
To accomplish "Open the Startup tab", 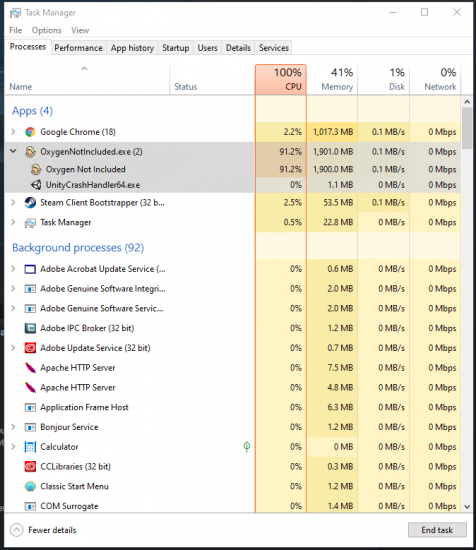I will pos(175,48).
